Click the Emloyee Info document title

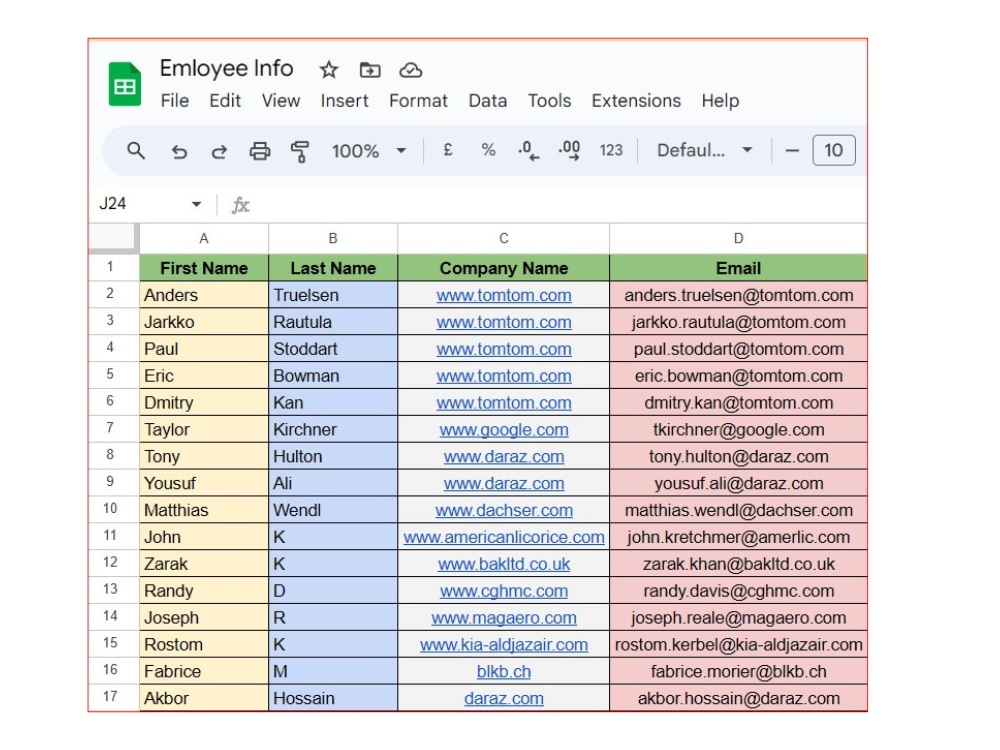tap(226, 68)
